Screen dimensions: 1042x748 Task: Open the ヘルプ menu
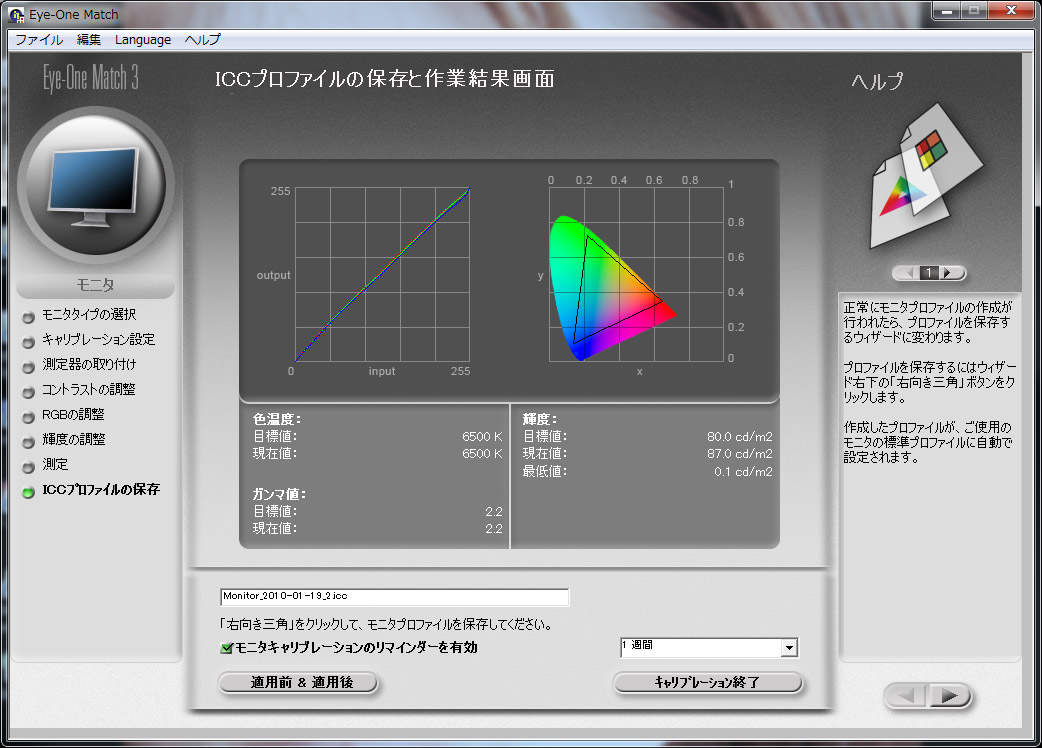click(x=203, y=40)
